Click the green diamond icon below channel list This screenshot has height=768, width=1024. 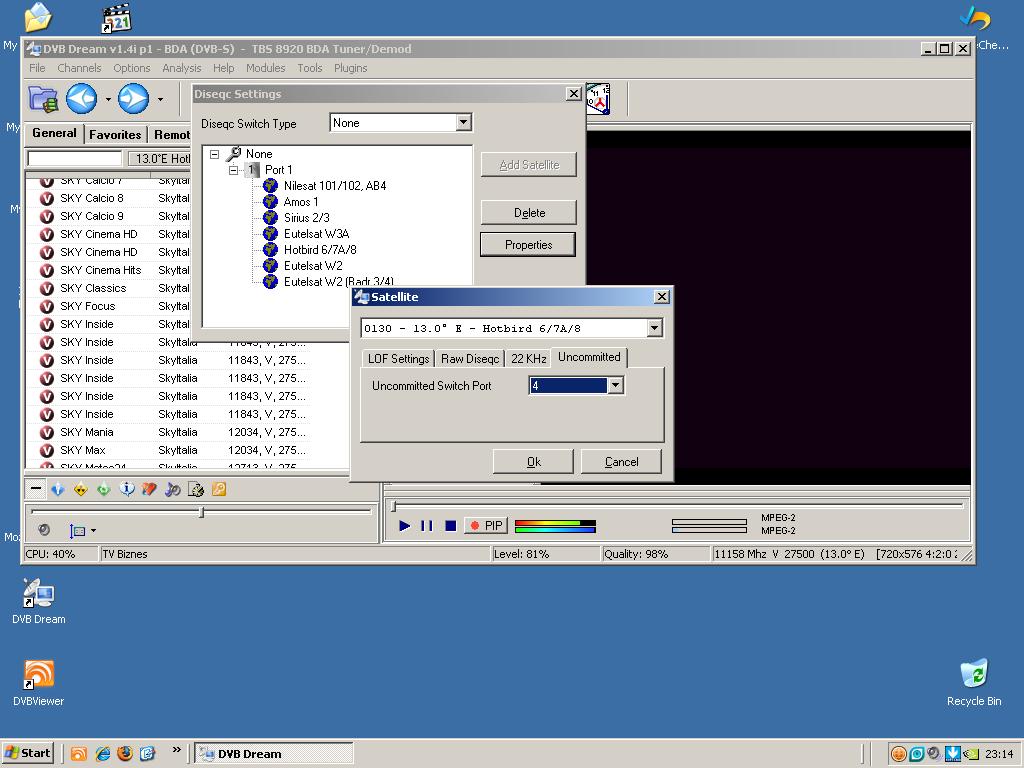point(104,488)
